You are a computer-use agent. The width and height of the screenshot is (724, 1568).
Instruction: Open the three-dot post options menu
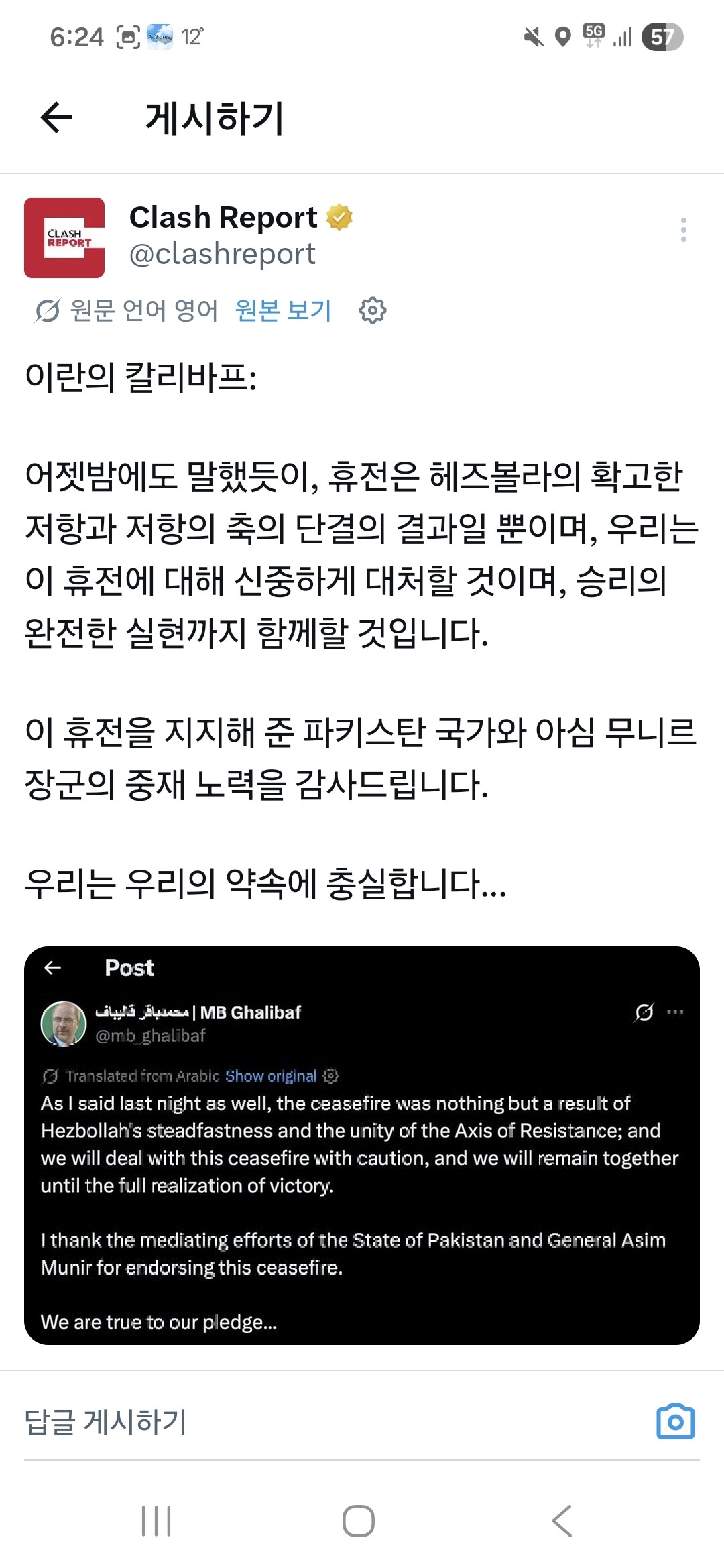point(683,230)
